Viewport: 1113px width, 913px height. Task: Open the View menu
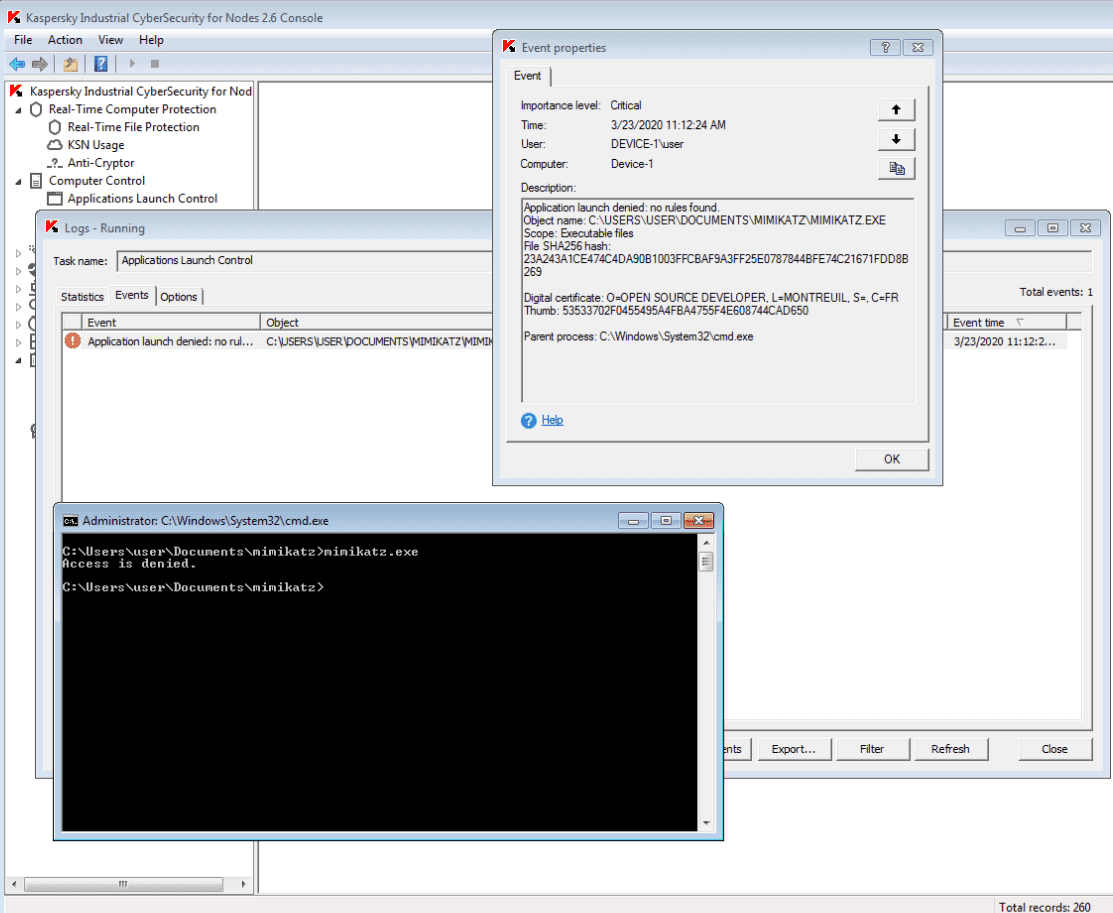coord(111,40)
